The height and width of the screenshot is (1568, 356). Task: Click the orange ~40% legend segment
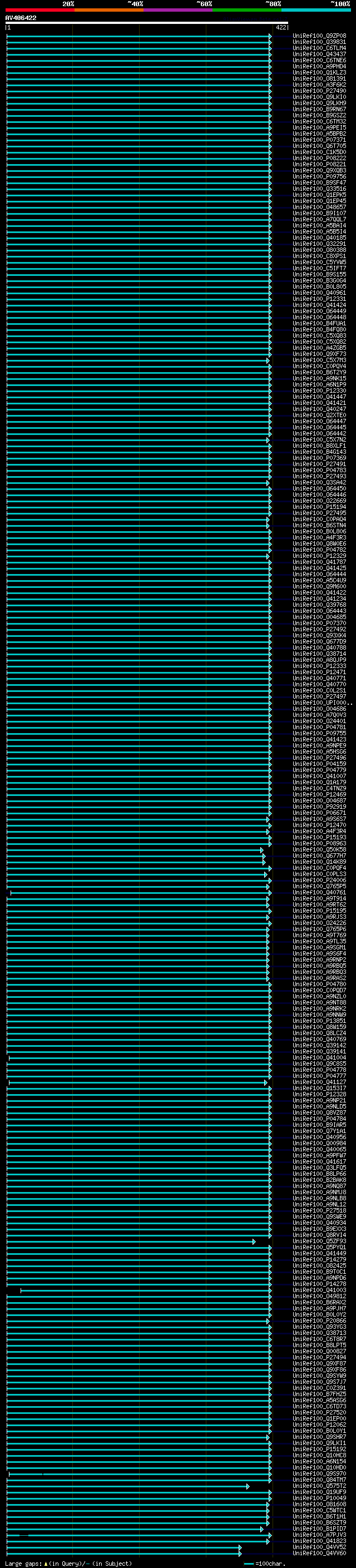[x=109, y=10]
